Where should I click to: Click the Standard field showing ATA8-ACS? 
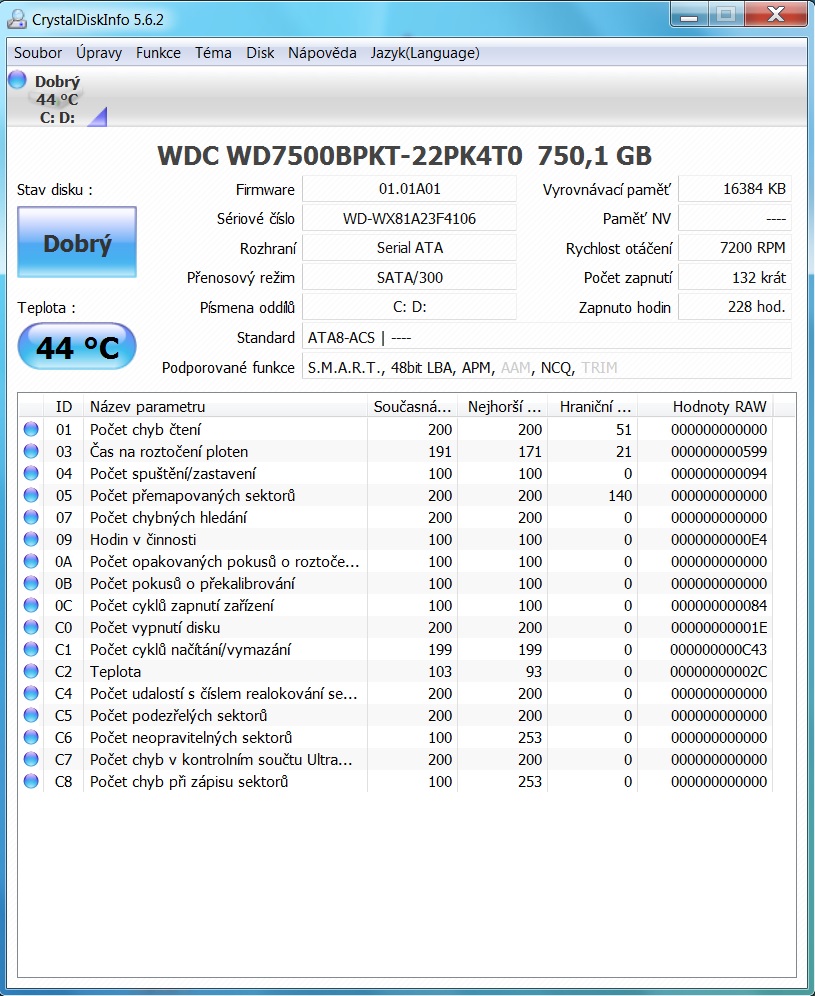547,337
